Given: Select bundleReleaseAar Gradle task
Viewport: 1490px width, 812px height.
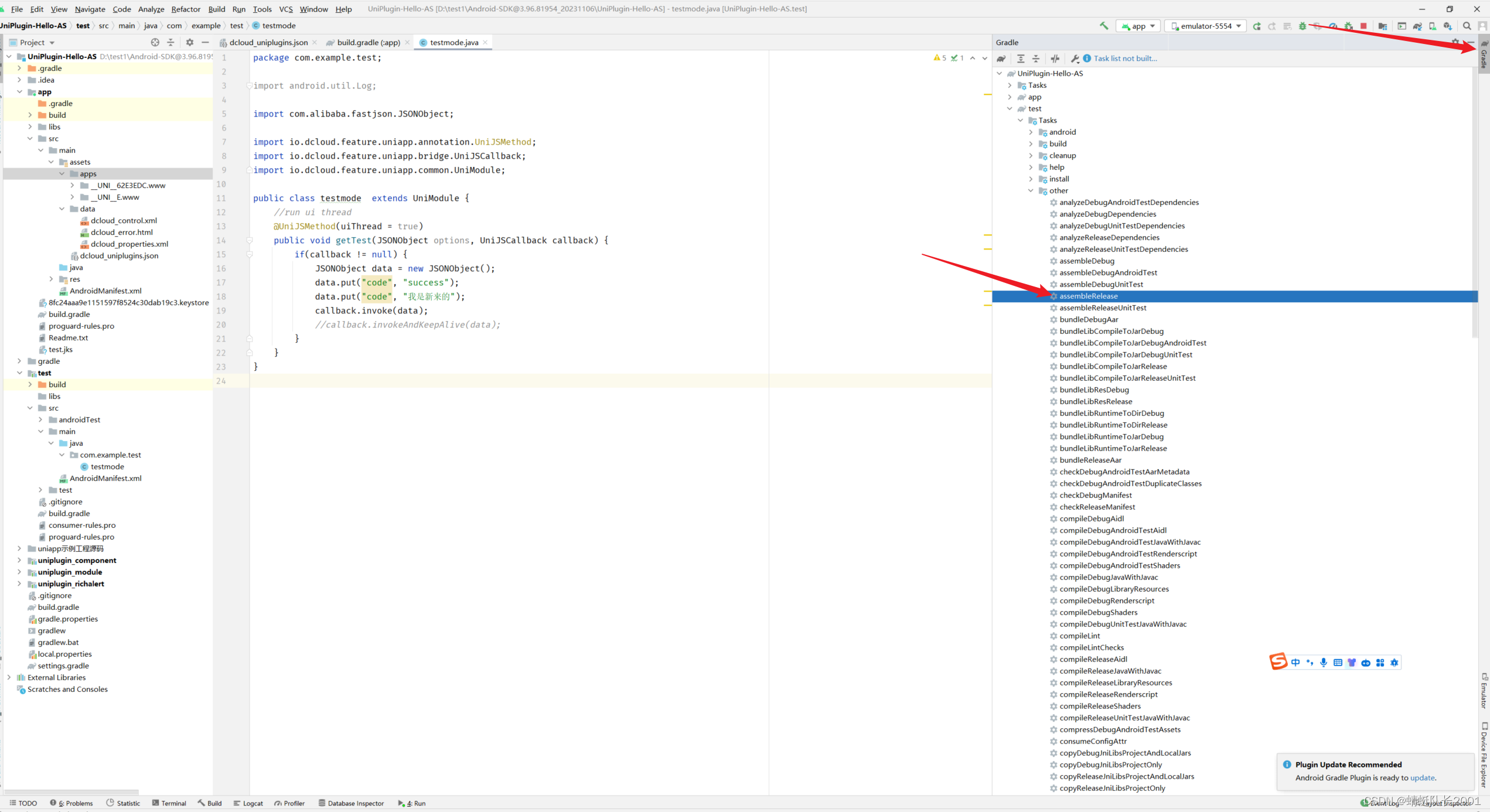Looking at the screenshot, I should pos(1090,460).
